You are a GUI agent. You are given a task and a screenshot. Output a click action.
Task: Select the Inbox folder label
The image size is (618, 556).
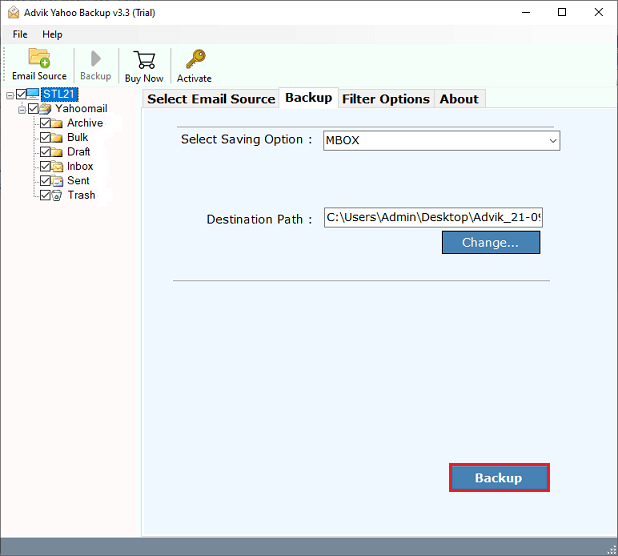[x=80, y=166]
